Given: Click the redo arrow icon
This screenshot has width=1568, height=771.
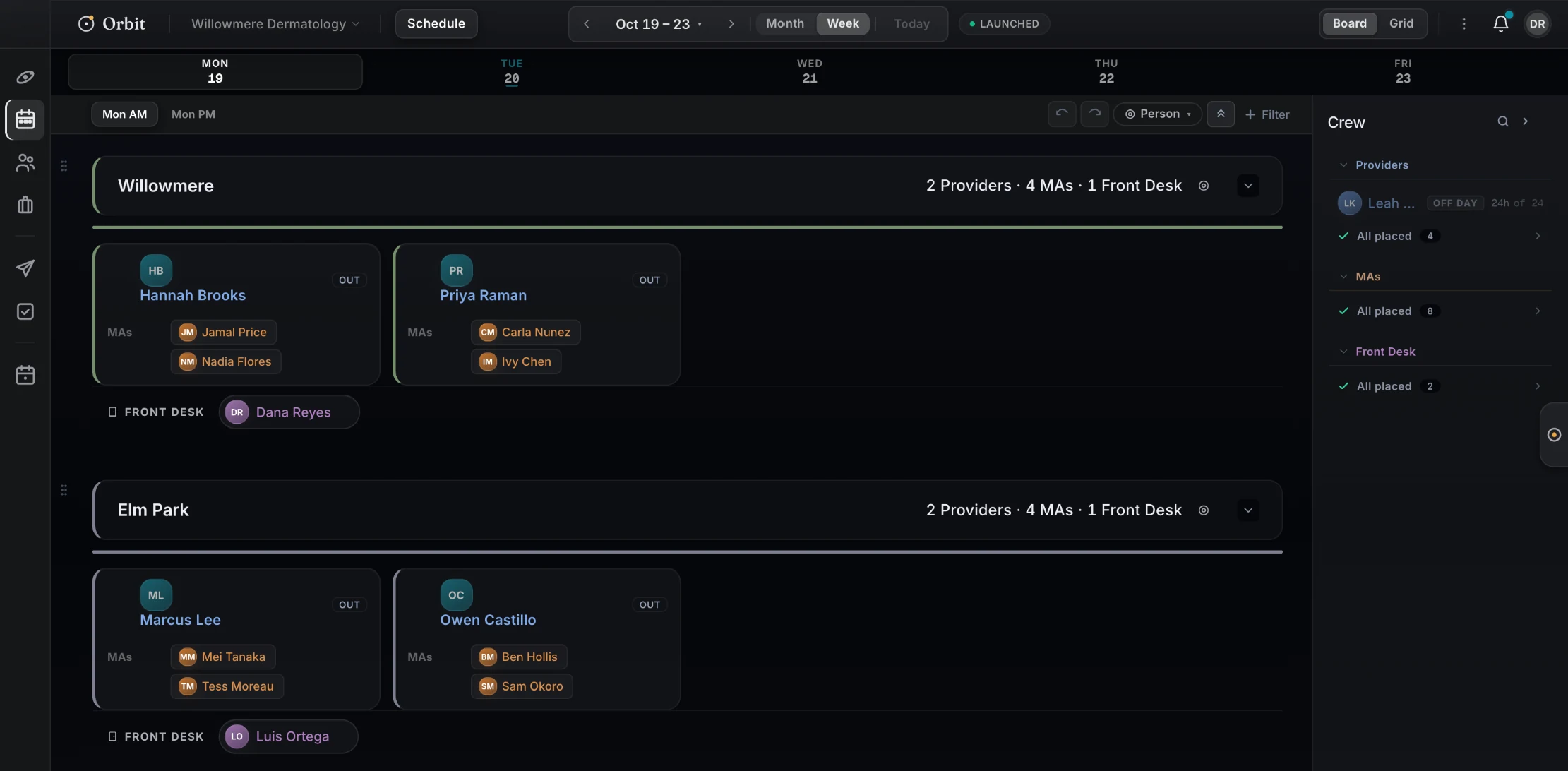Looking at the screenshot, I should [x=1094, y=114].
